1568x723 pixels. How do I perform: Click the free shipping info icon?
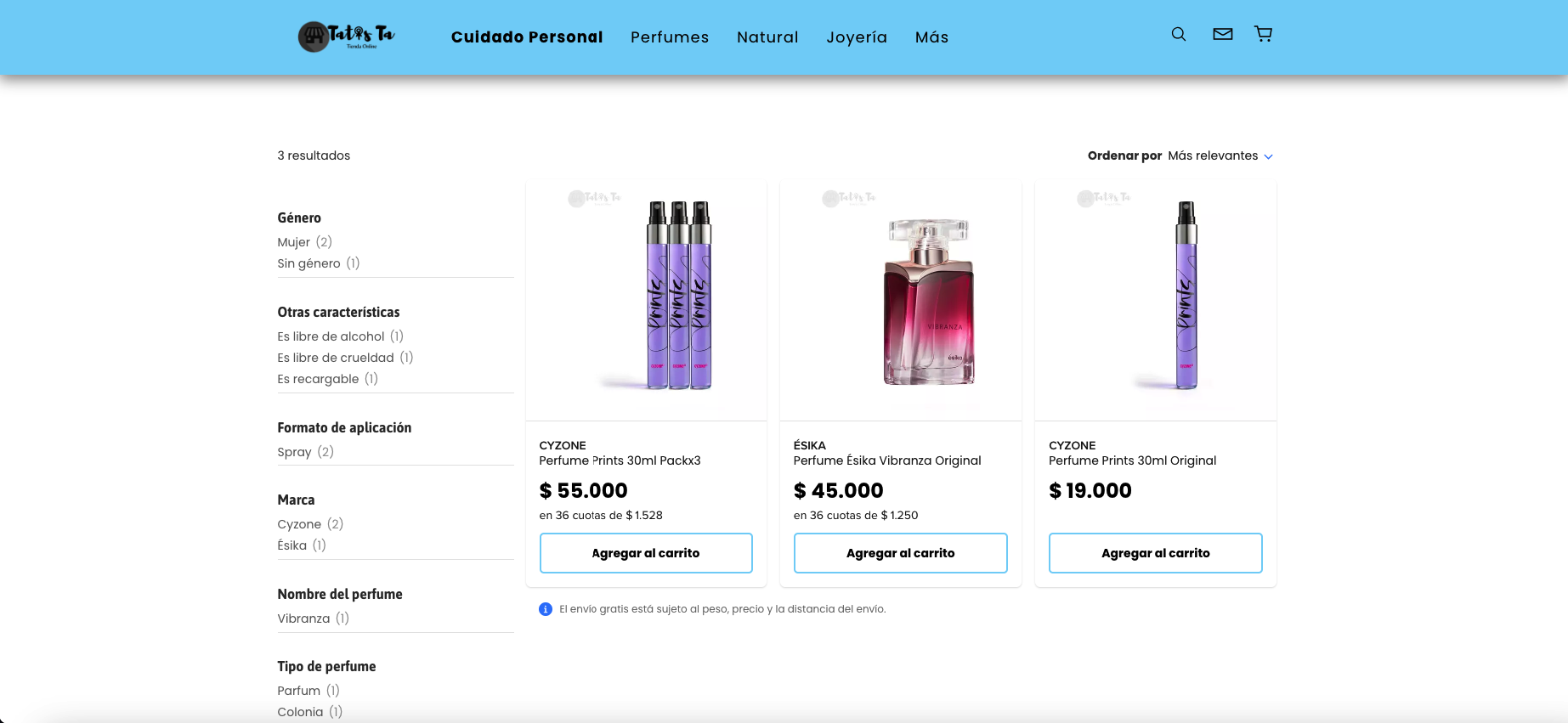click(546, 609)
